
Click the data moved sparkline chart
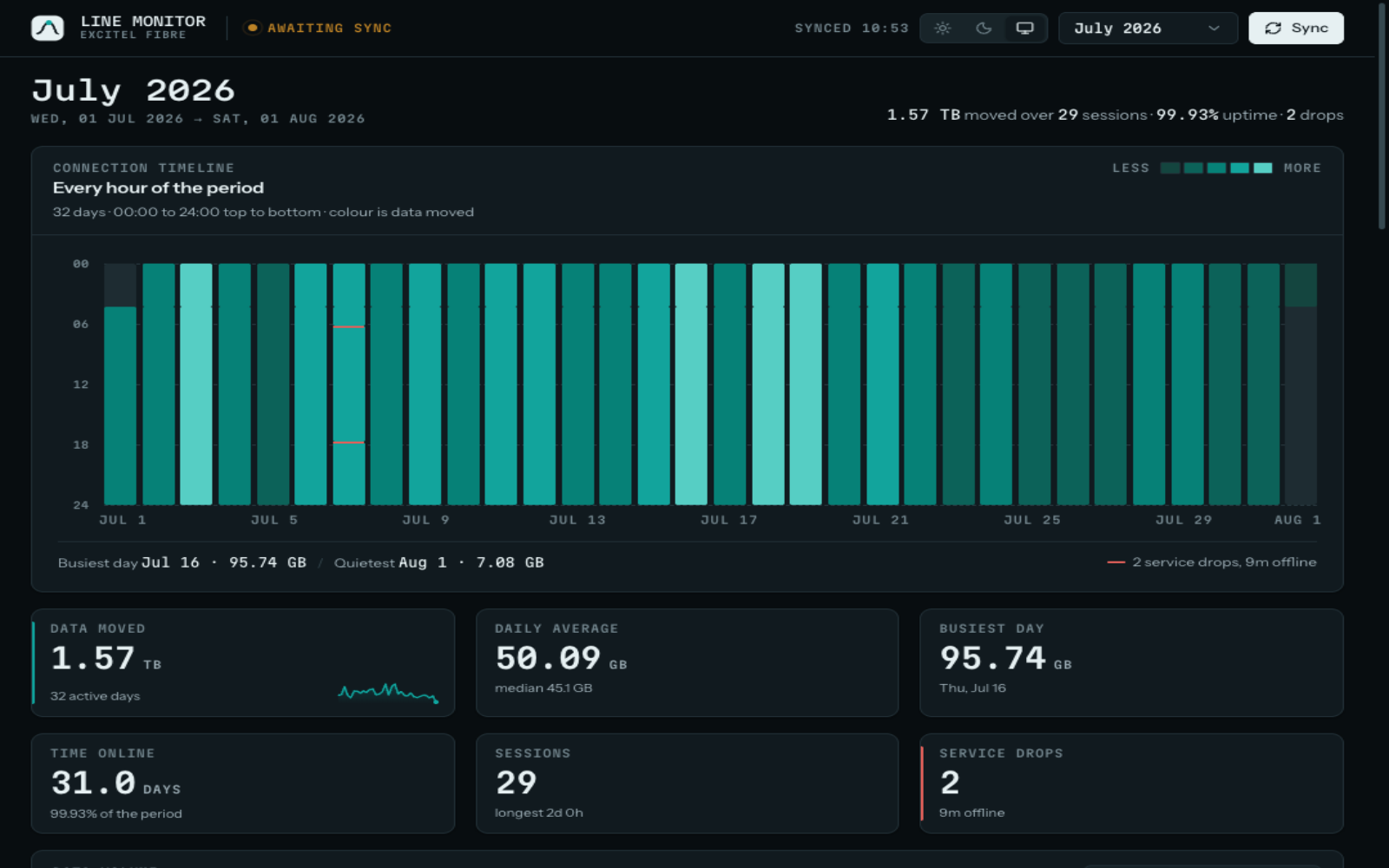click(388, 693)
